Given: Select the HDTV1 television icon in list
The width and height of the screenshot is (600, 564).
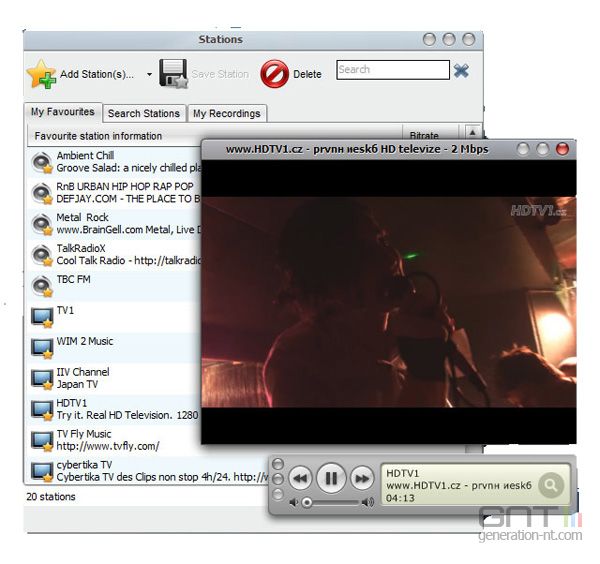Looking at the screenshot, I should [x=42, y=411].
